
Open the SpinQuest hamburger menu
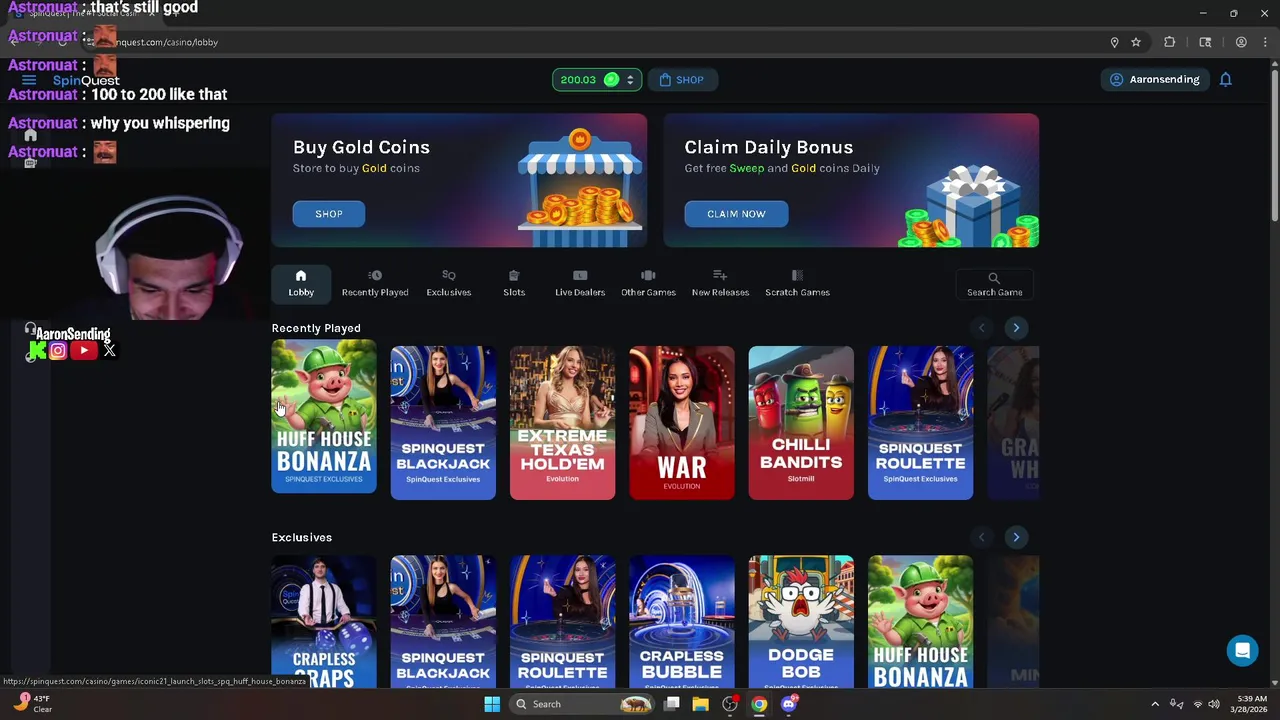pyautogui.click(x=29, y=80)
